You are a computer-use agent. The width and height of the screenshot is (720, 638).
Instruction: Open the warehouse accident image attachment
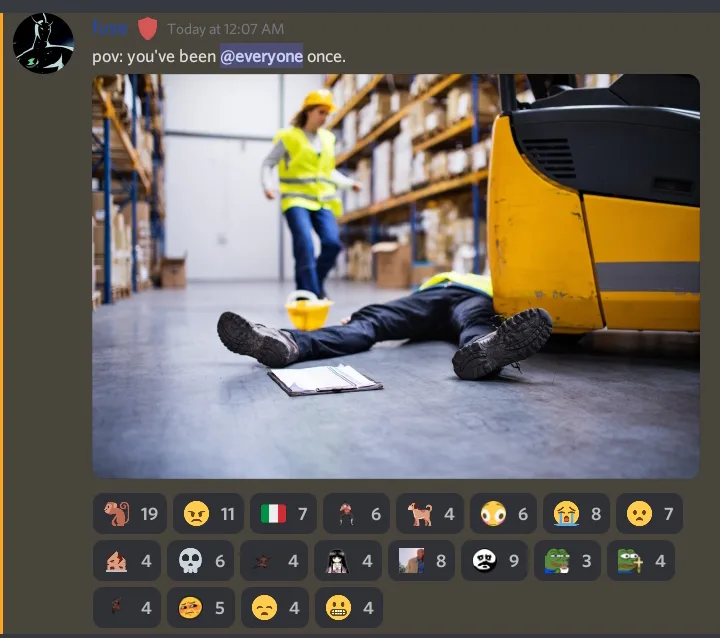396,276
